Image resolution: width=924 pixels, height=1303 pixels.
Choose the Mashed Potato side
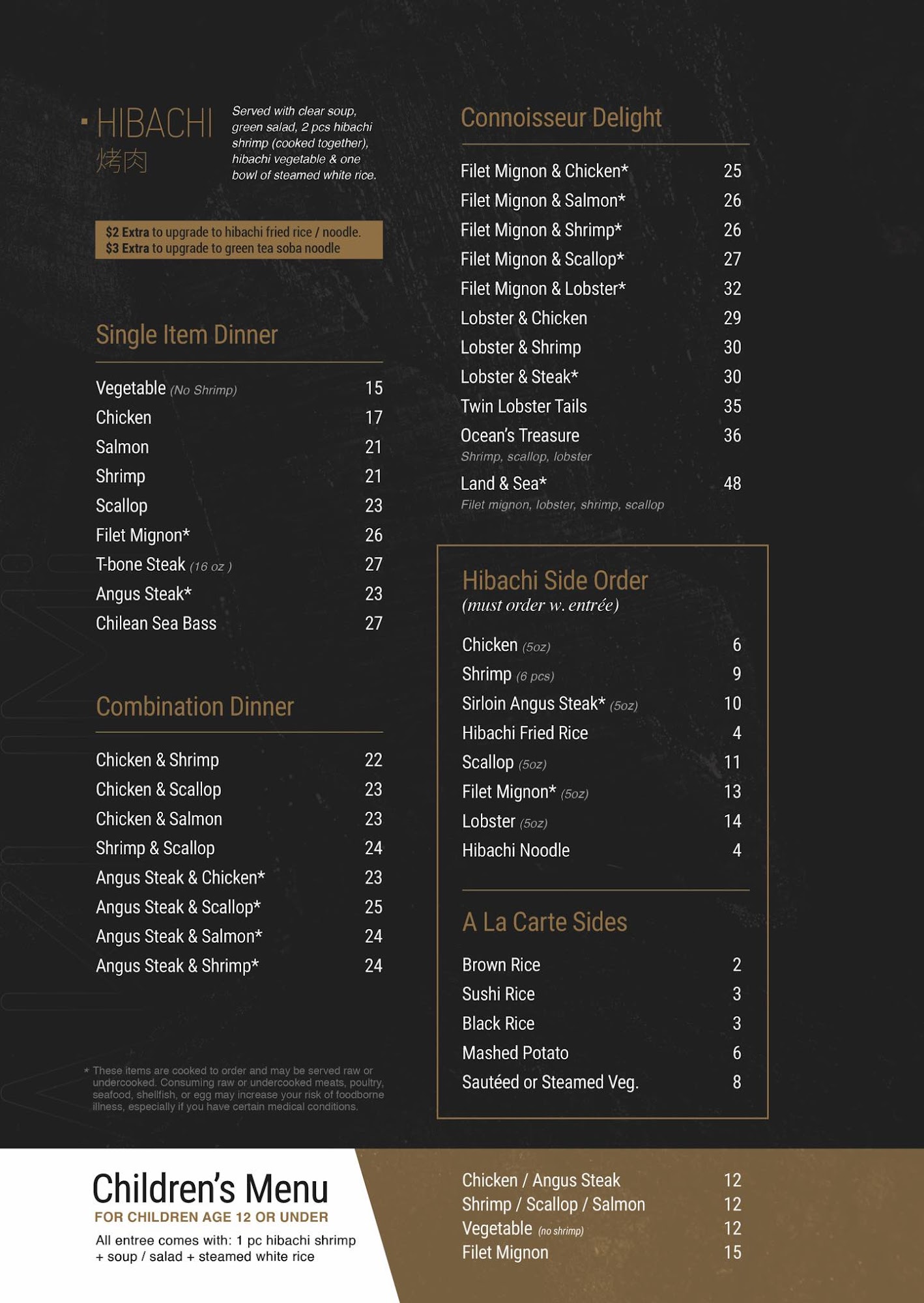pyautogui.click(x=515, y=1053)
